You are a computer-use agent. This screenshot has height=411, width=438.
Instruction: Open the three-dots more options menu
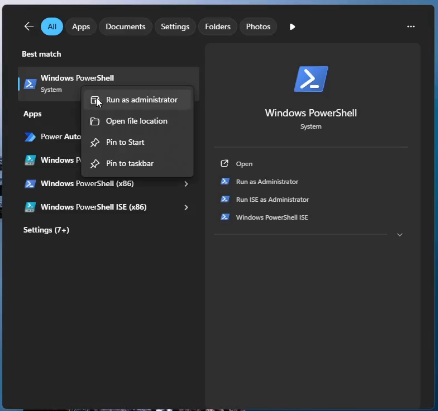pos(411,26)
